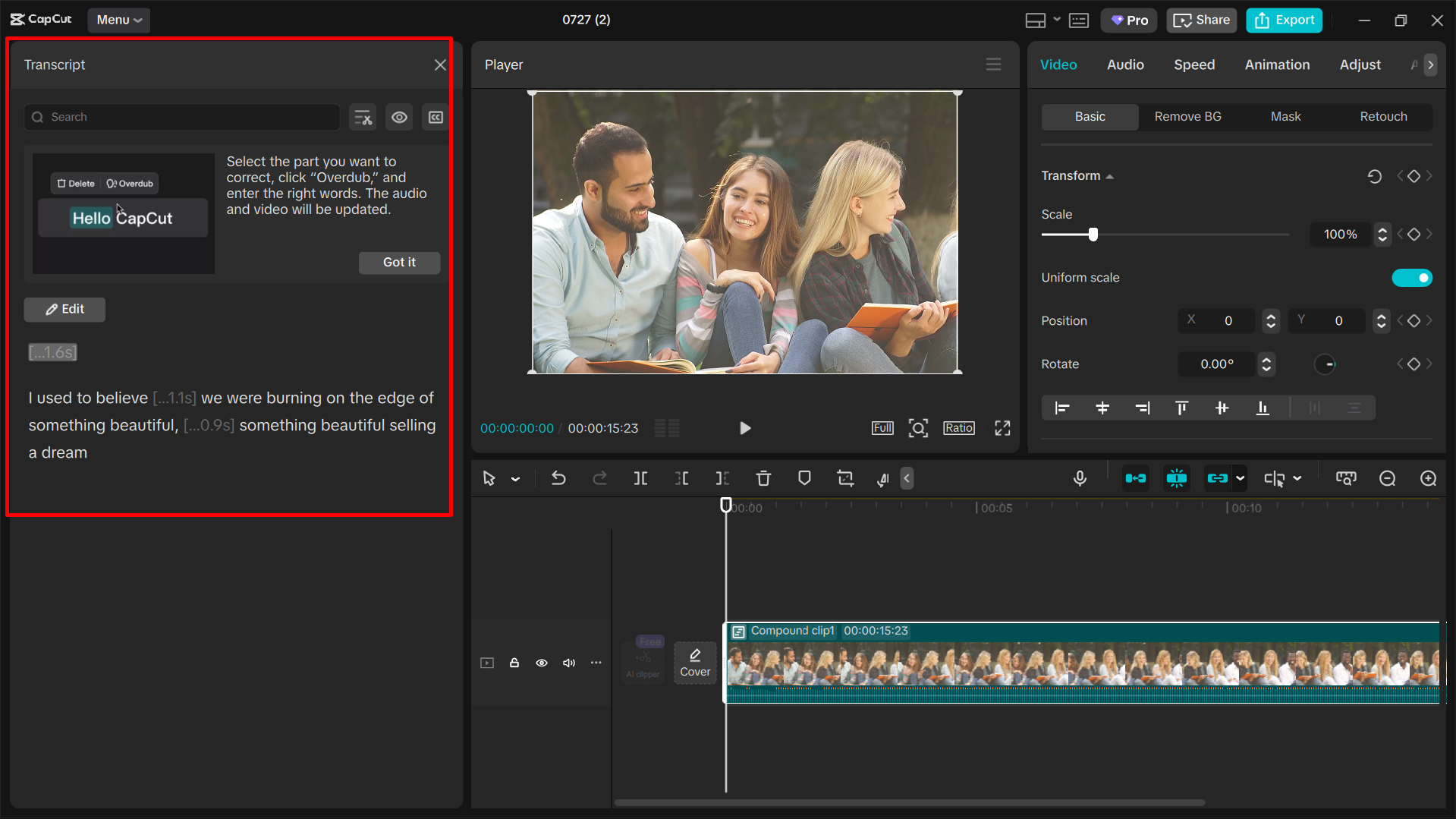Select the 1.1s pause marker in transcript
The image size is (1456, 819).
pos(175,398)
